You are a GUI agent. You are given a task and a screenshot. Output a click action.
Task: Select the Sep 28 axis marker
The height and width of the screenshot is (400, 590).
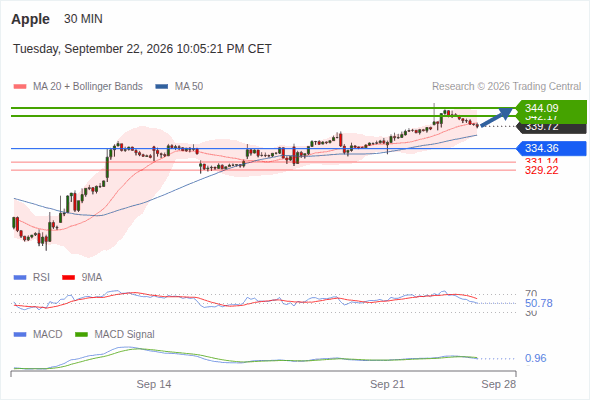(x=499, y=384)
